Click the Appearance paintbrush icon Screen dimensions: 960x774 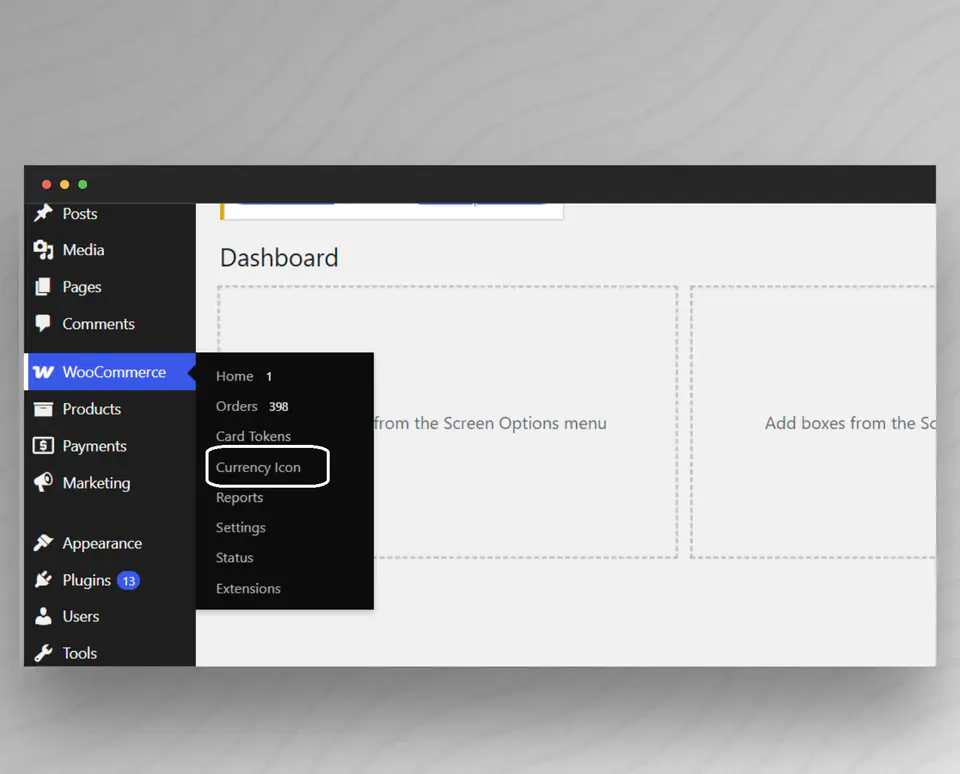[x=43, y=543]
